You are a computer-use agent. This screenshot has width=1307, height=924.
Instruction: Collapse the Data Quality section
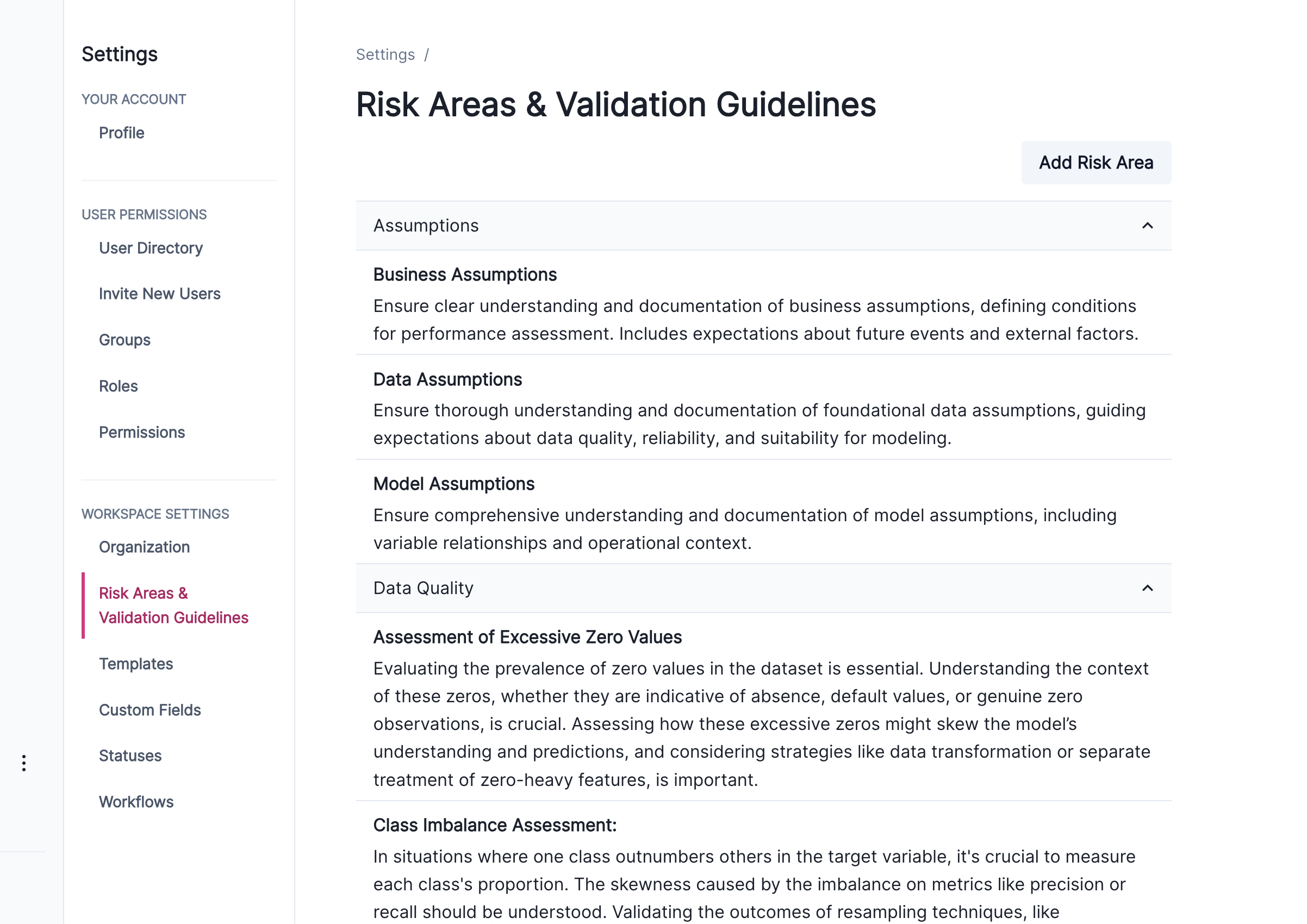click(x=1148, y=588)
